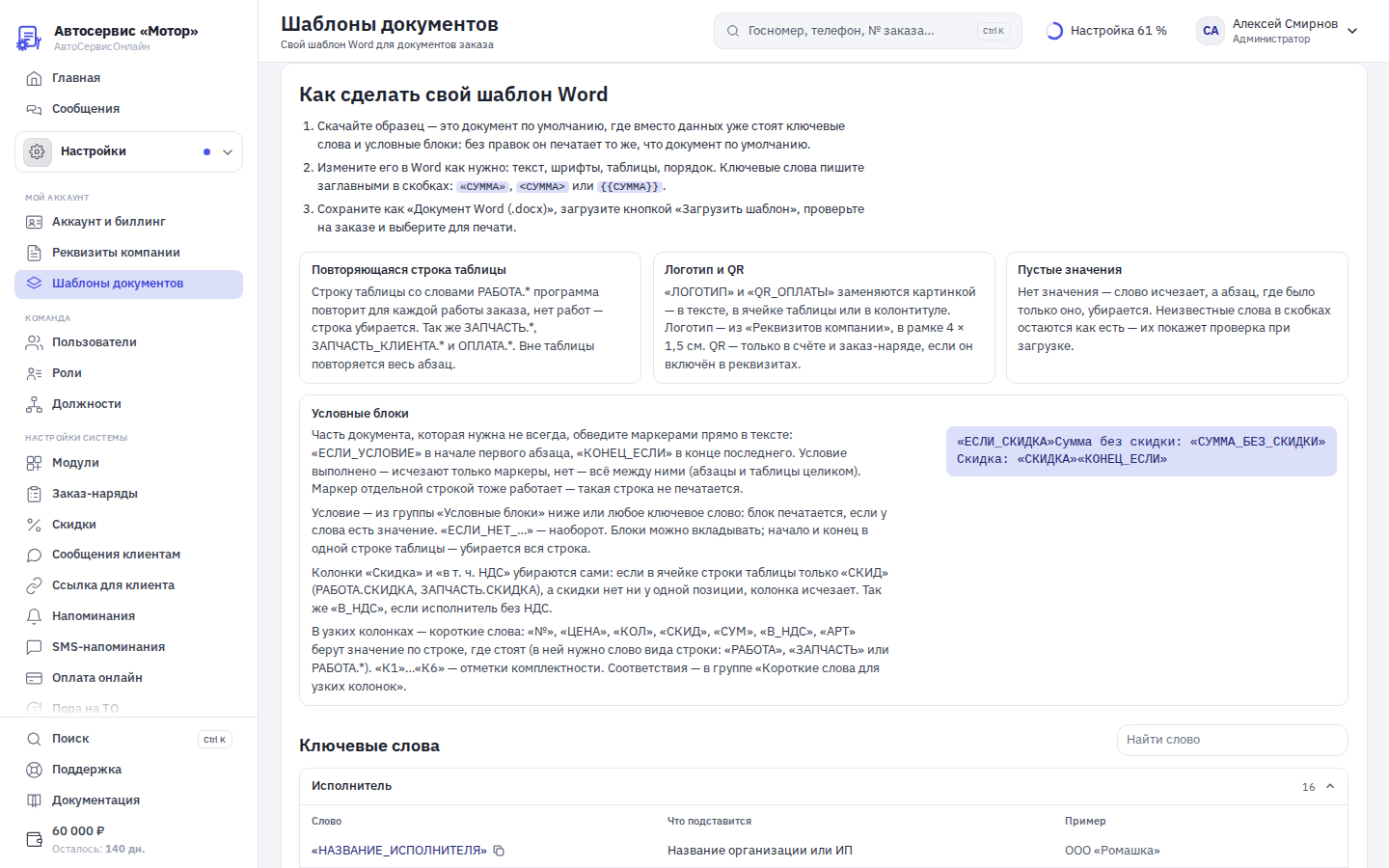Click the Условные блоки heading
This screenshot has height=868, width=1389.
point(360,414)
